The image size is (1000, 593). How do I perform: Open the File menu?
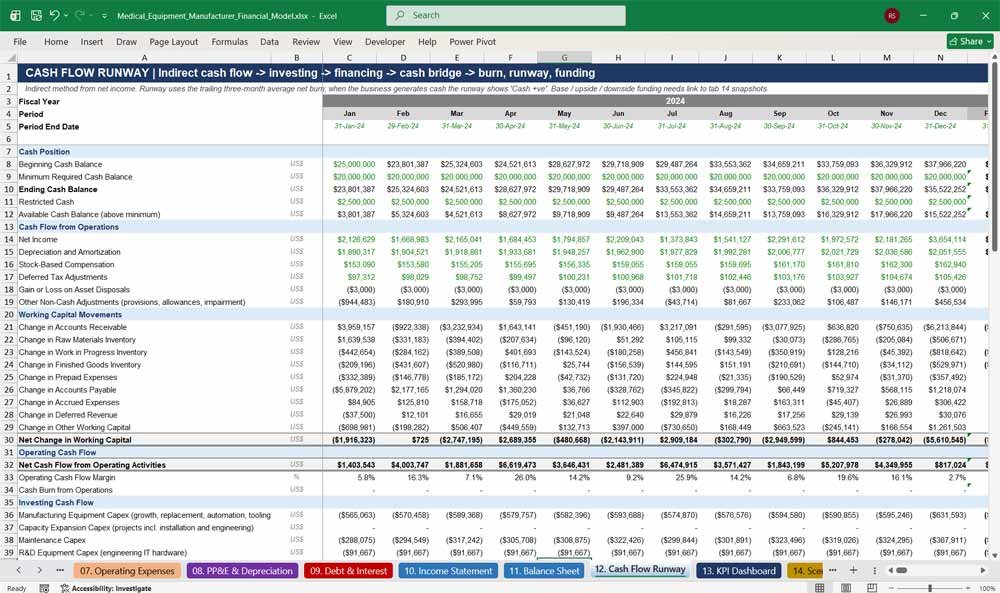coord(20,41)
